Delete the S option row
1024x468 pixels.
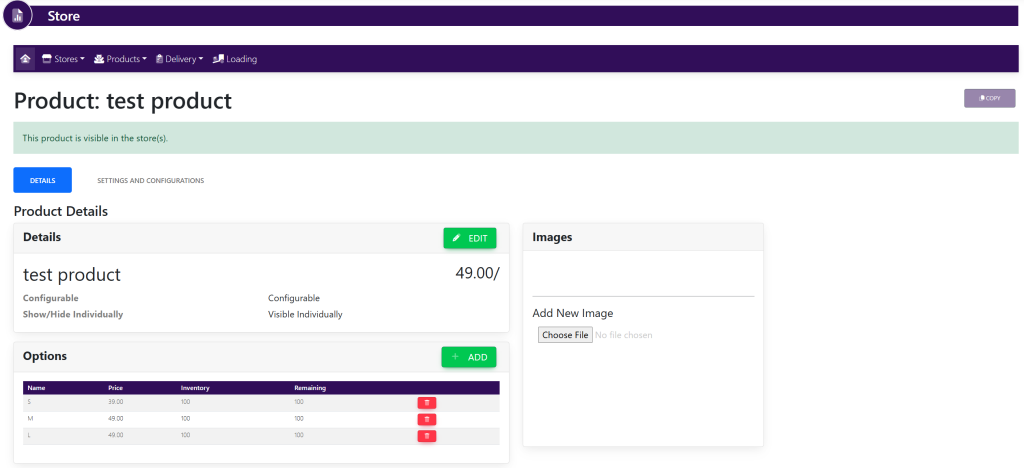tap(427, 402)
